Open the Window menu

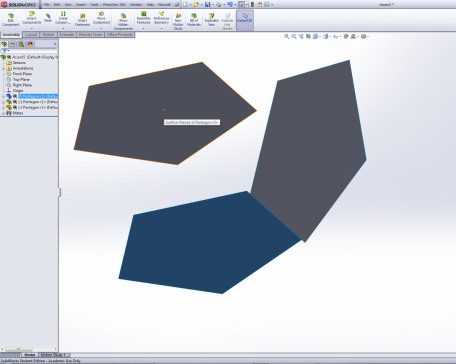[136, 5]
